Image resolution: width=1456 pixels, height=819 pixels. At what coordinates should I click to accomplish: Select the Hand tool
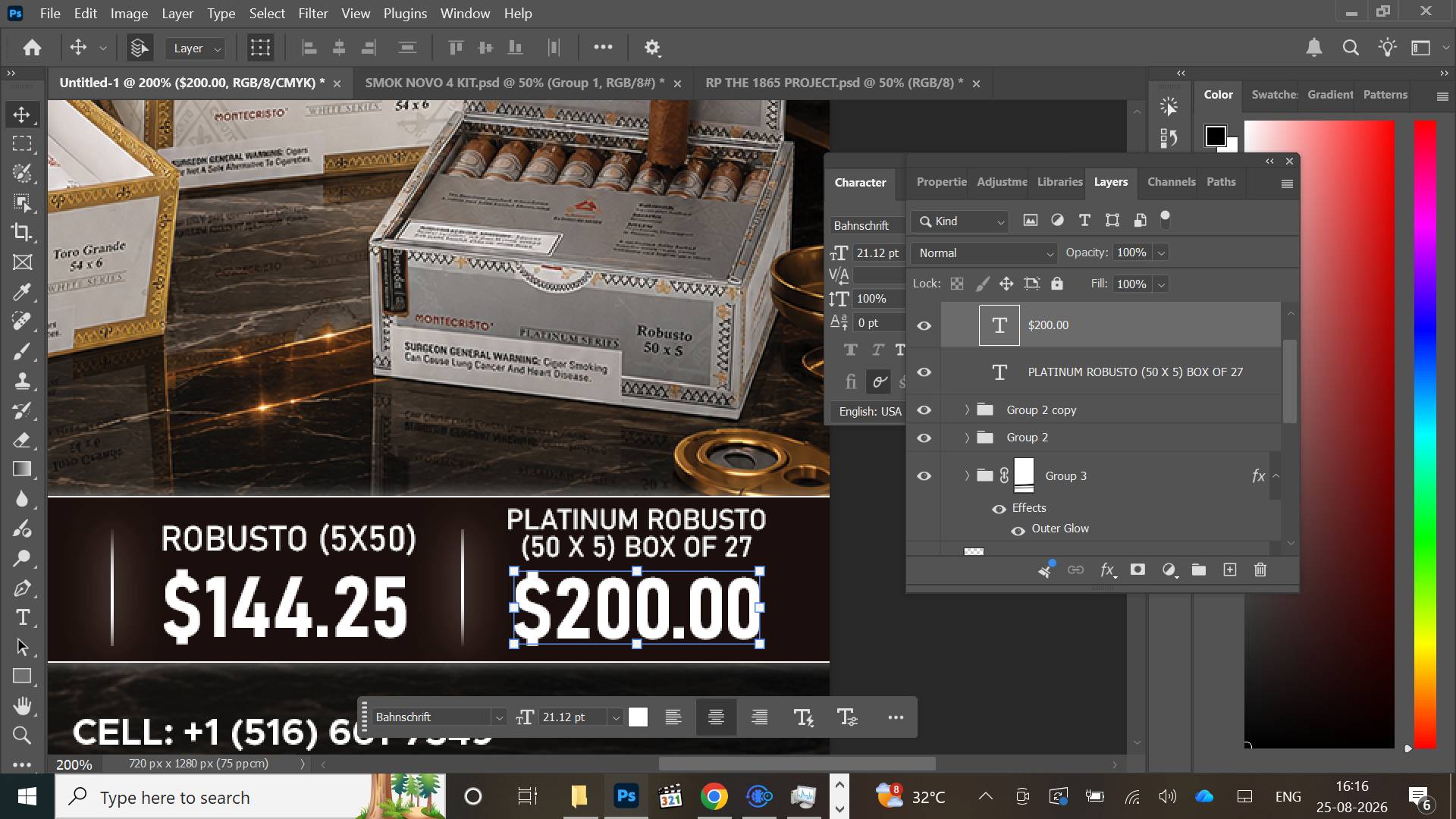coord(22,705)
